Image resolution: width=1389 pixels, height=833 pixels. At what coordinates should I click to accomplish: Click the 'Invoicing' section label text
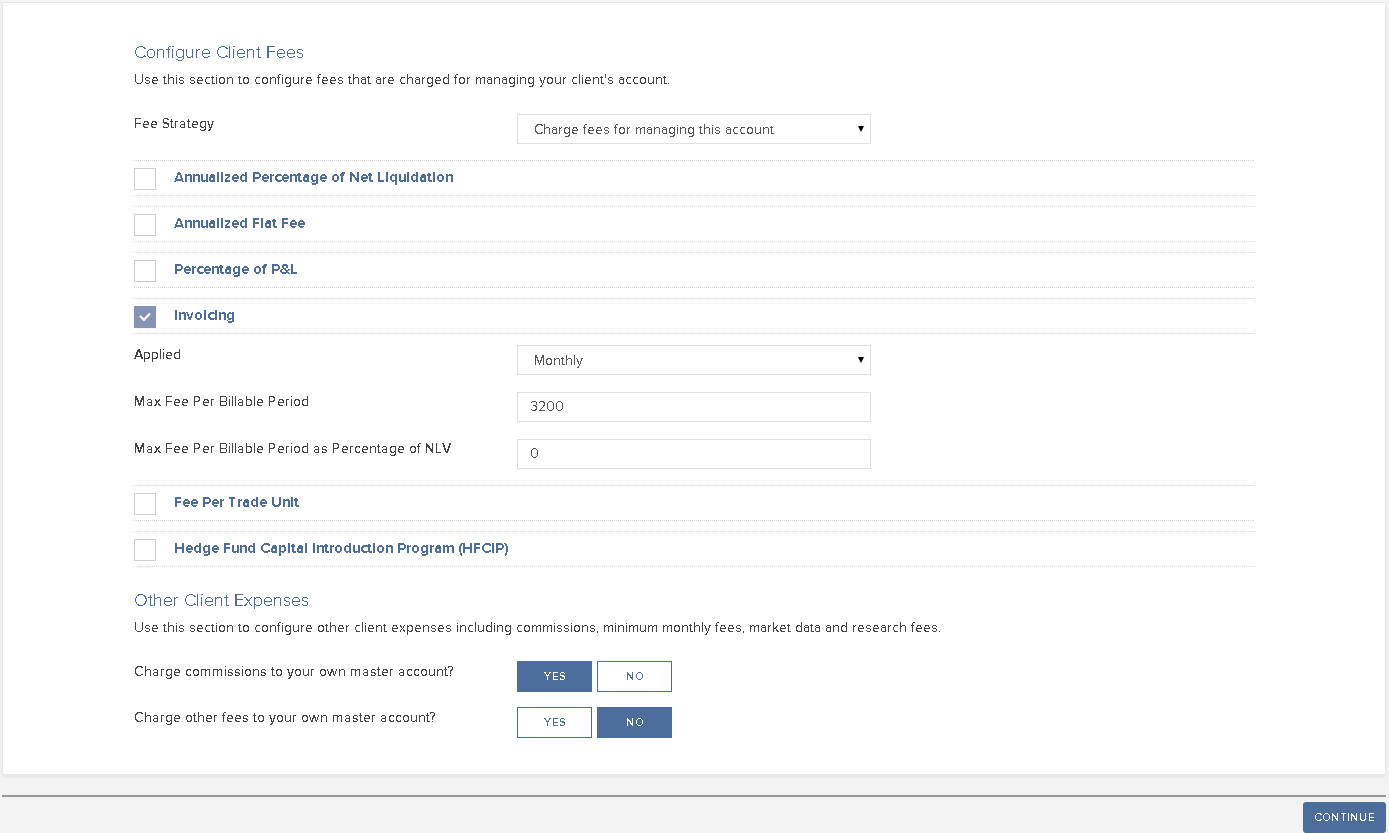click(204, 315)
